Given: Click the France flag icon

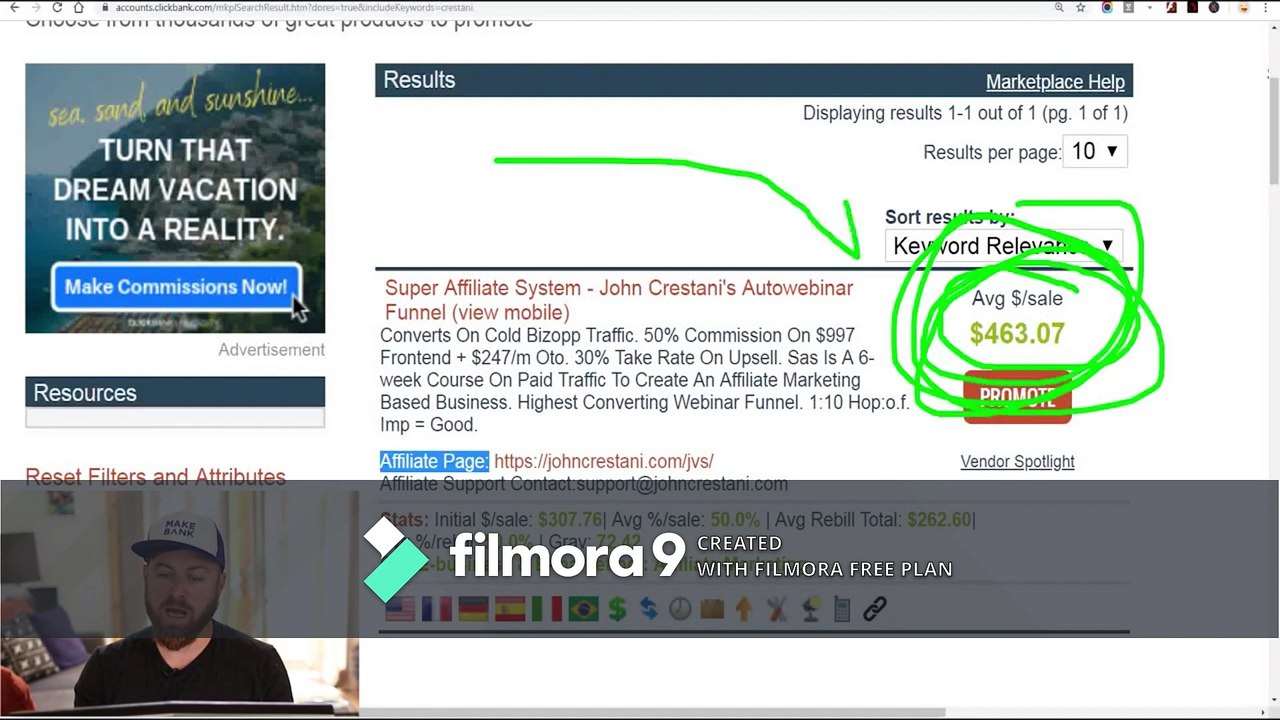Looking at the screenshot, I should (x=436, y=608).
